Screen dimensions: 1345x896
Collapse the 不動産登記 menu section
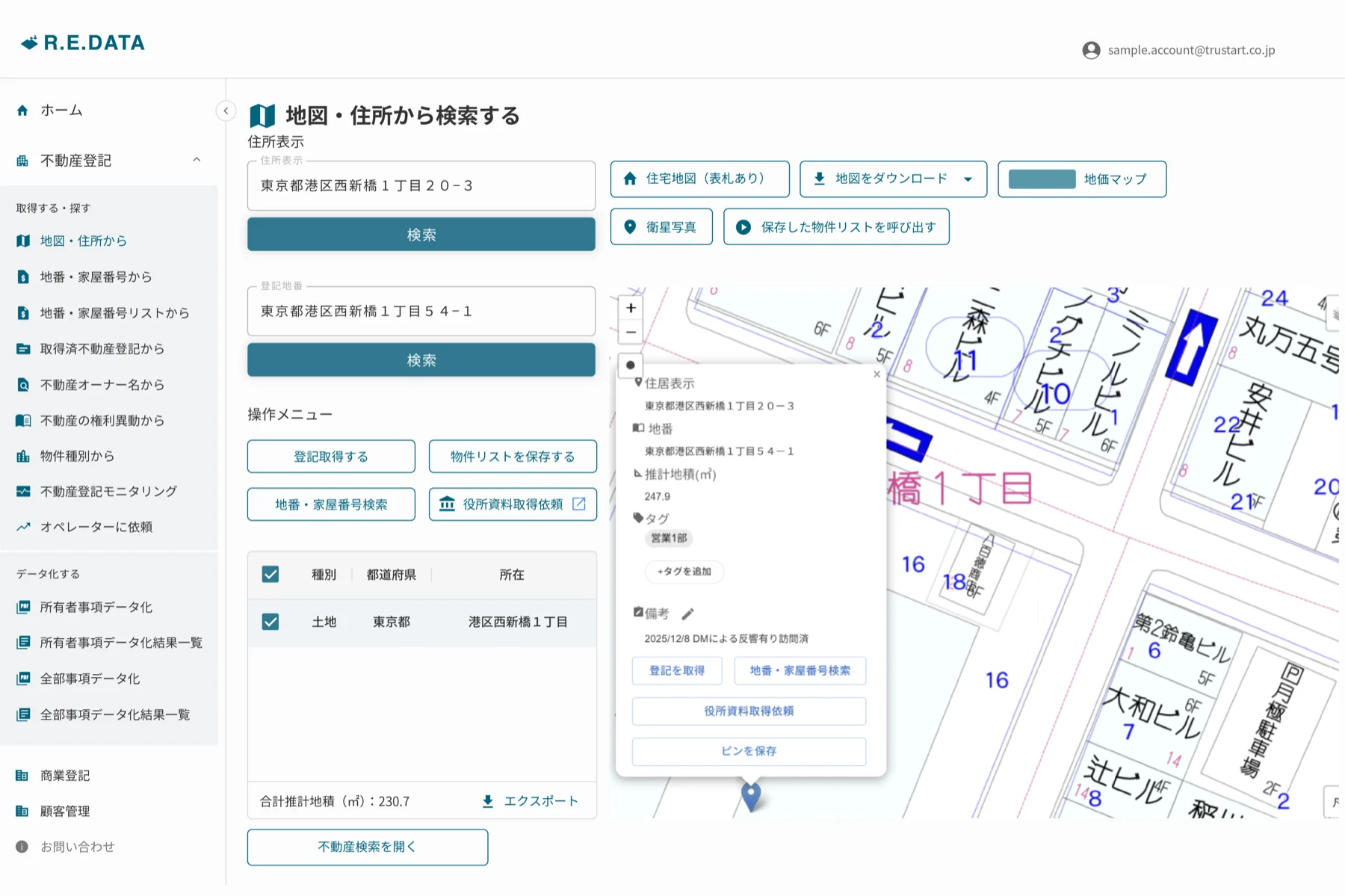coord(197,160)
